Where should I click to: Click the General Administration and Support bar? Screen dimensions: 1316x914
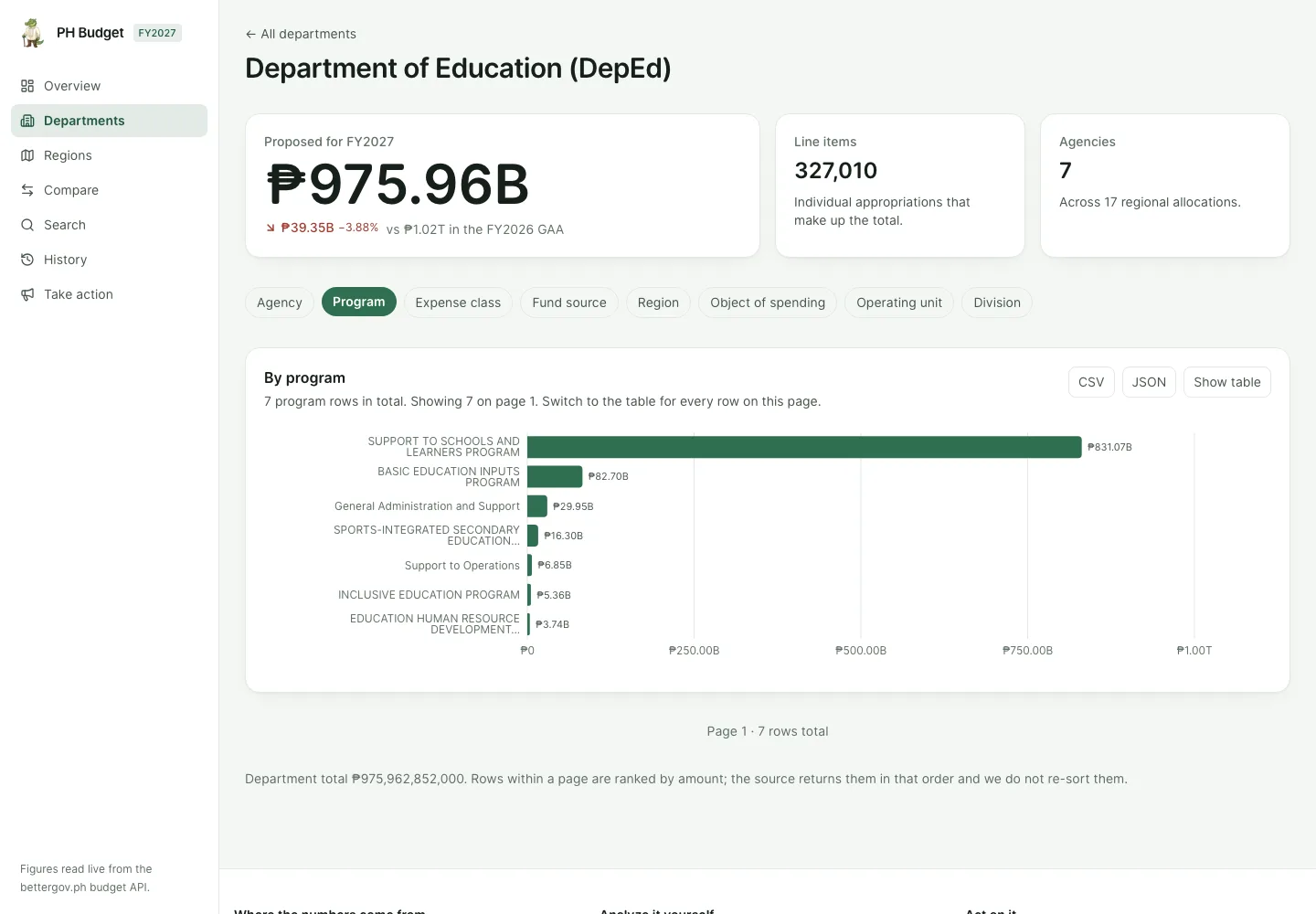[537, 506]
